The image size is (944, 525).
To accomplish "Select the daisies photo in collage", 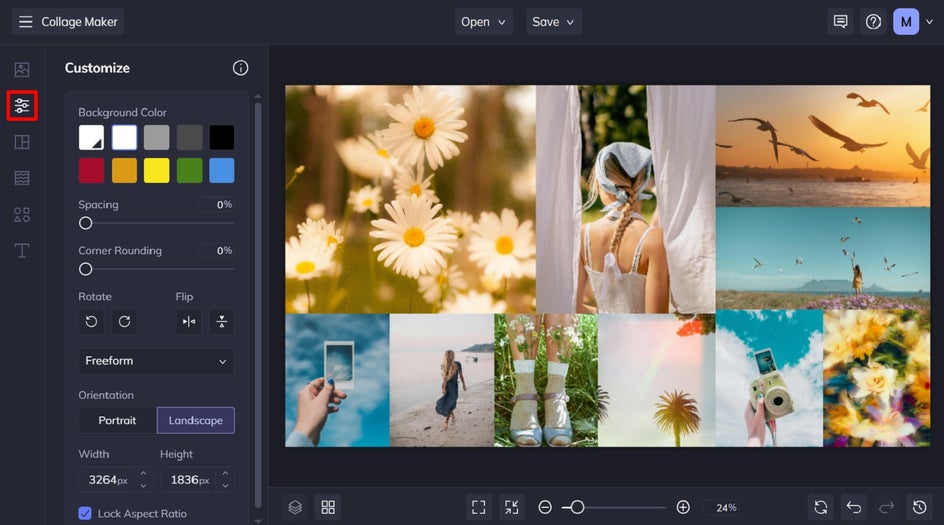I will (411, 199).
